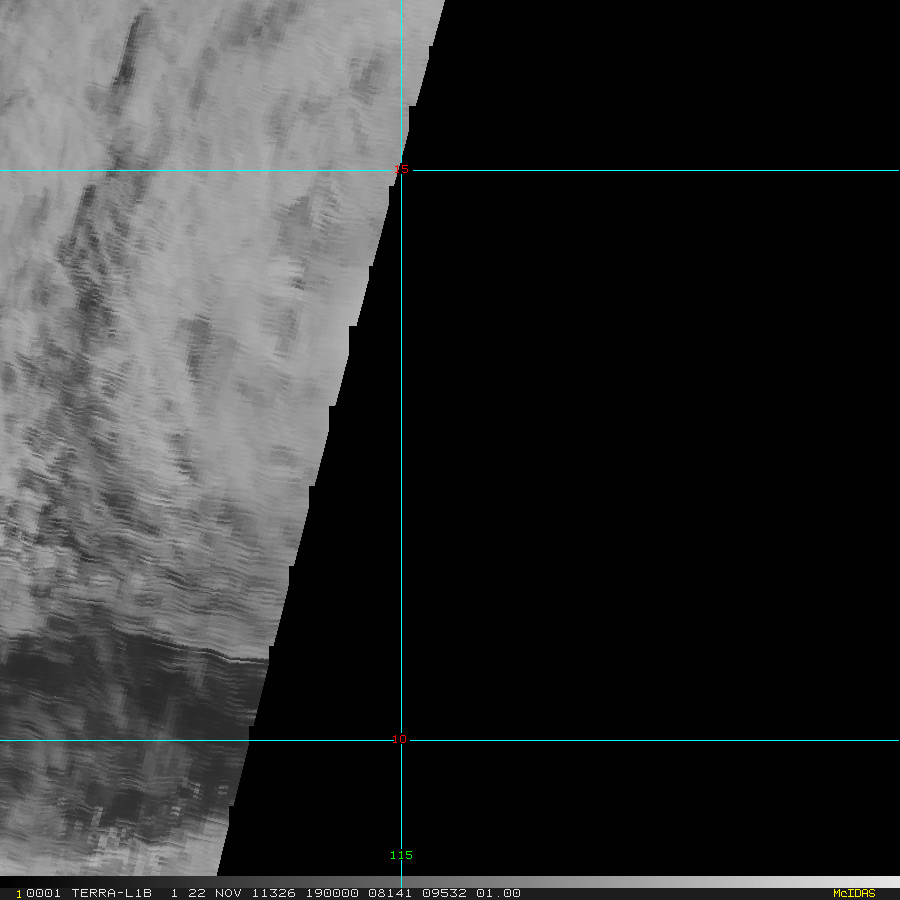Select the 01.00 resolution value

pyautogui.click(x=498, y=893)
